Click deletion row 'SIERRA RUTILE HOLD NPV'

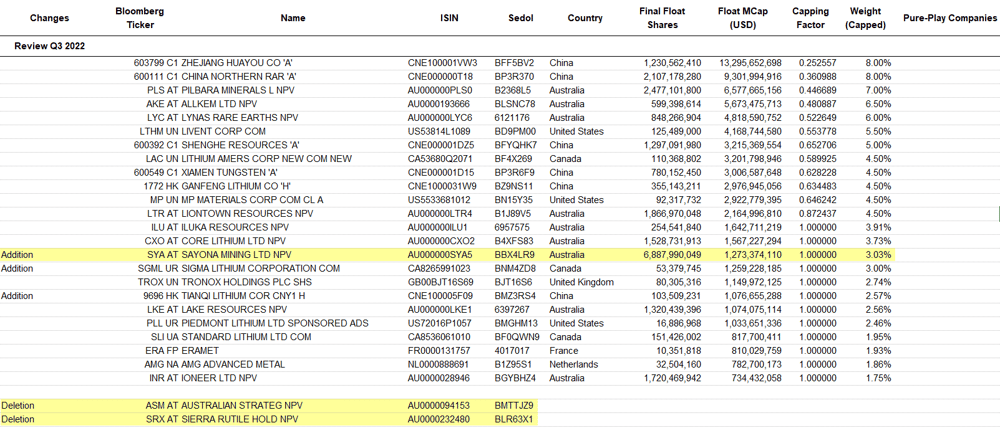242,419
